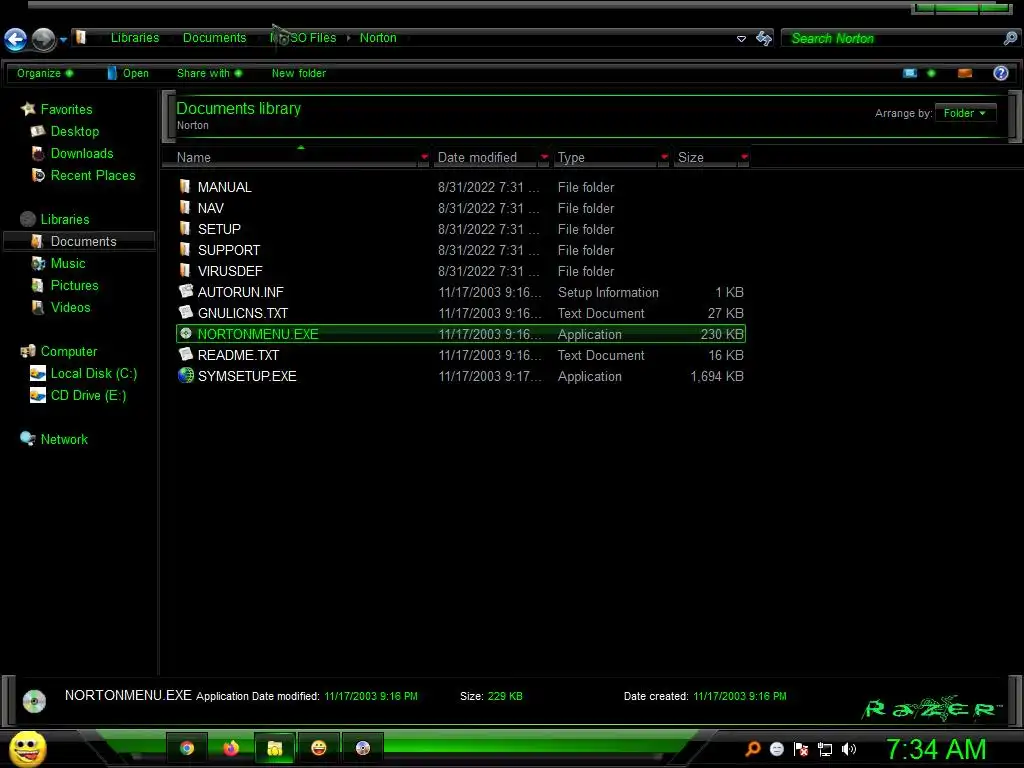
Task: Click the Explorer folder taskbar button
Action: pos(274,748)
